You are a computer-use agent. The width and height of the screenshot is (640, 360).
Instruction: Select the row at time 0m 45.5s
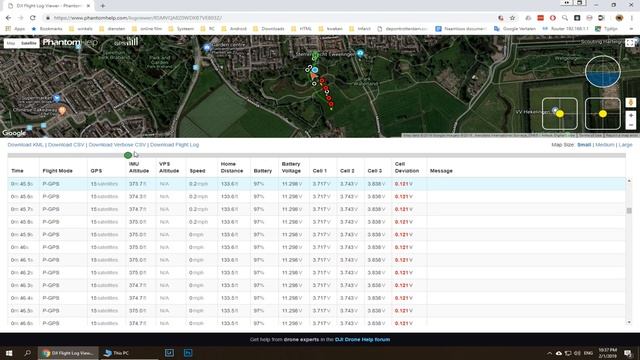pos(316,184)
